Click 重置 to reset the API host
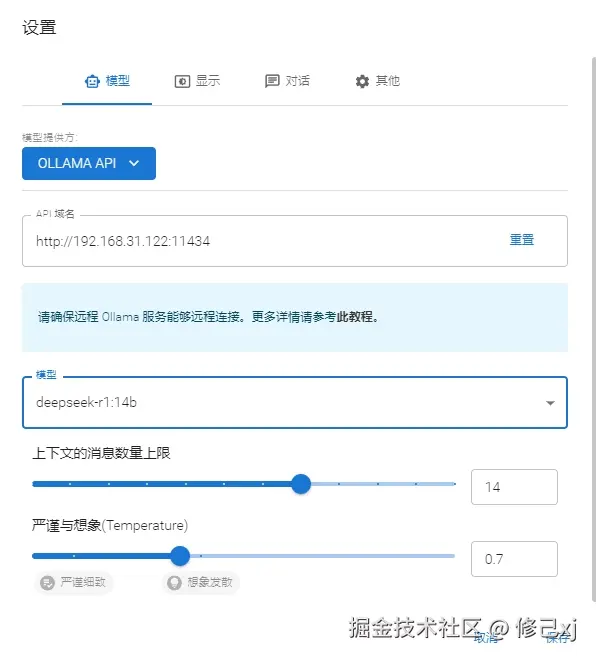The image size is (596, 660). [x=522, y=240]
